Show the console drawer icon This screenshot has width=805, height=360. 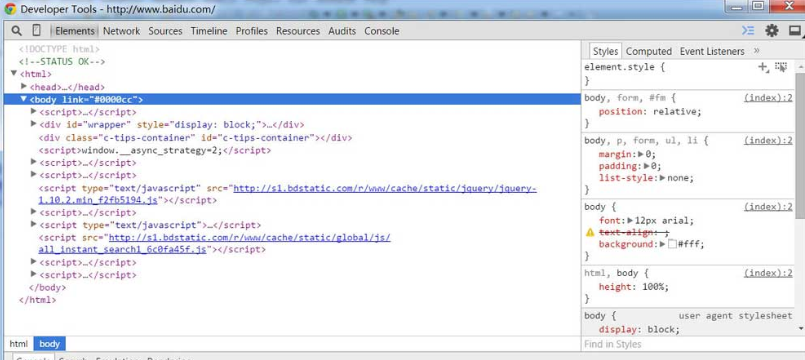click(x=748, y=31)
